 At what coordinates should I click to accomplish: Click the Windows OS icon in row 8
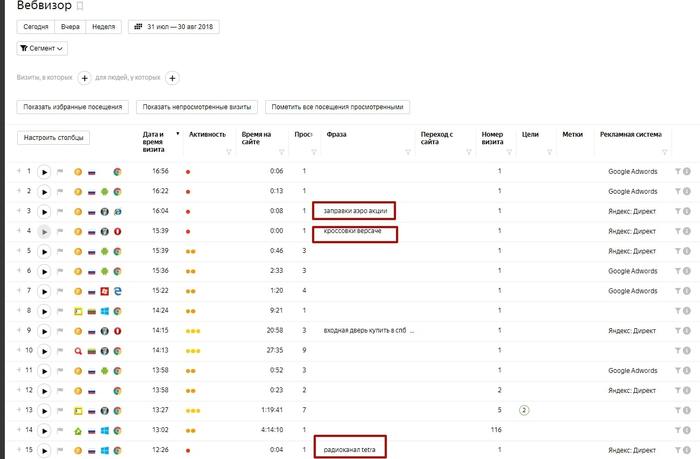[104, 311]
